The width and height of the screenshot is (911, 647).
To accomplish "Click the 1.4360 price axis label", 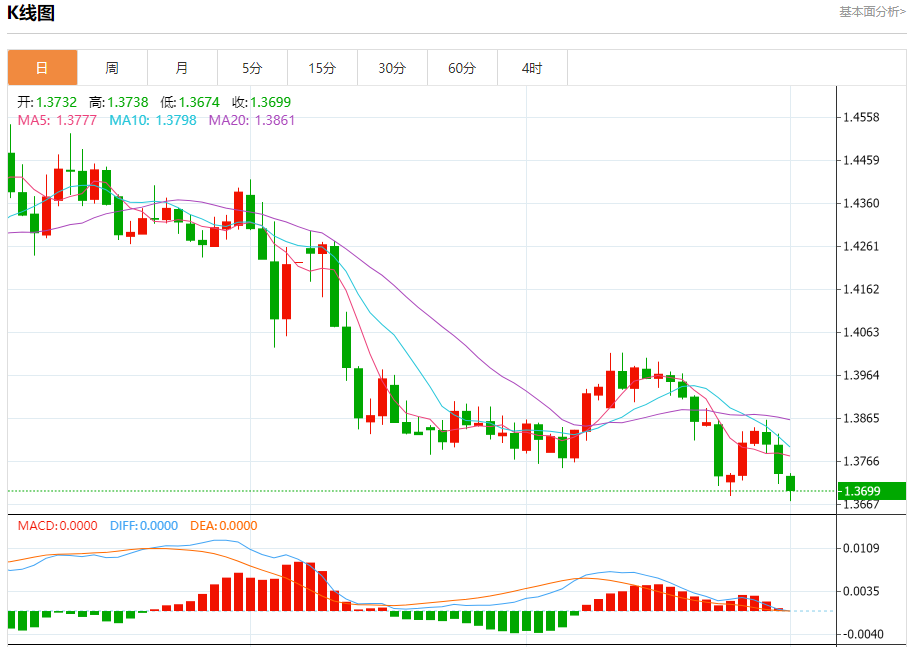I will point(861,203).
